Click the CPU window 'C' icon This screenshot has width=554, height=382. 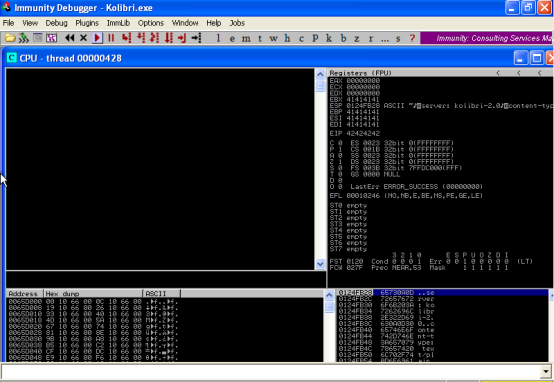click(x=12, y=58)
